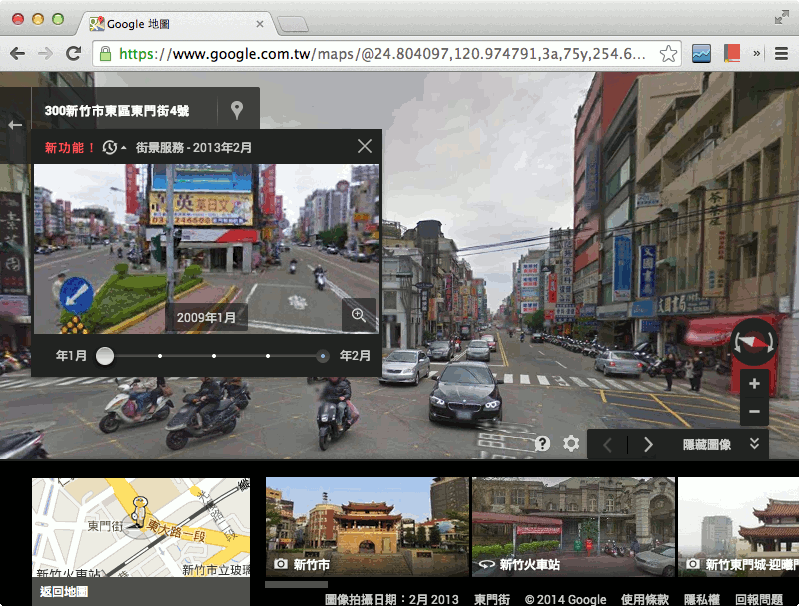Zoom out with the minus button
The height and width of the screenshot is (606, 799).
coord(755,411)
